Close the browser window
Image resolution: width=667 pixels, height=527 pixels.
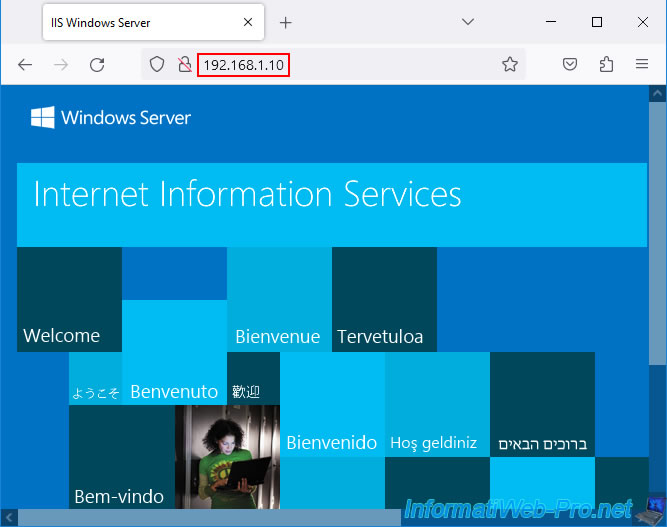(643, 22)
